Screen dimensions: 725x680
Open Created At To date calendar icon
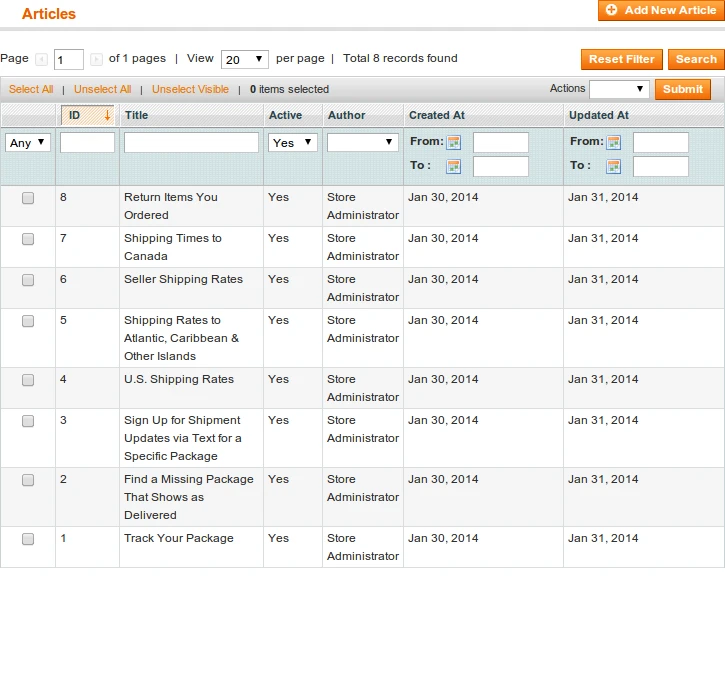(x=454, y=167)
